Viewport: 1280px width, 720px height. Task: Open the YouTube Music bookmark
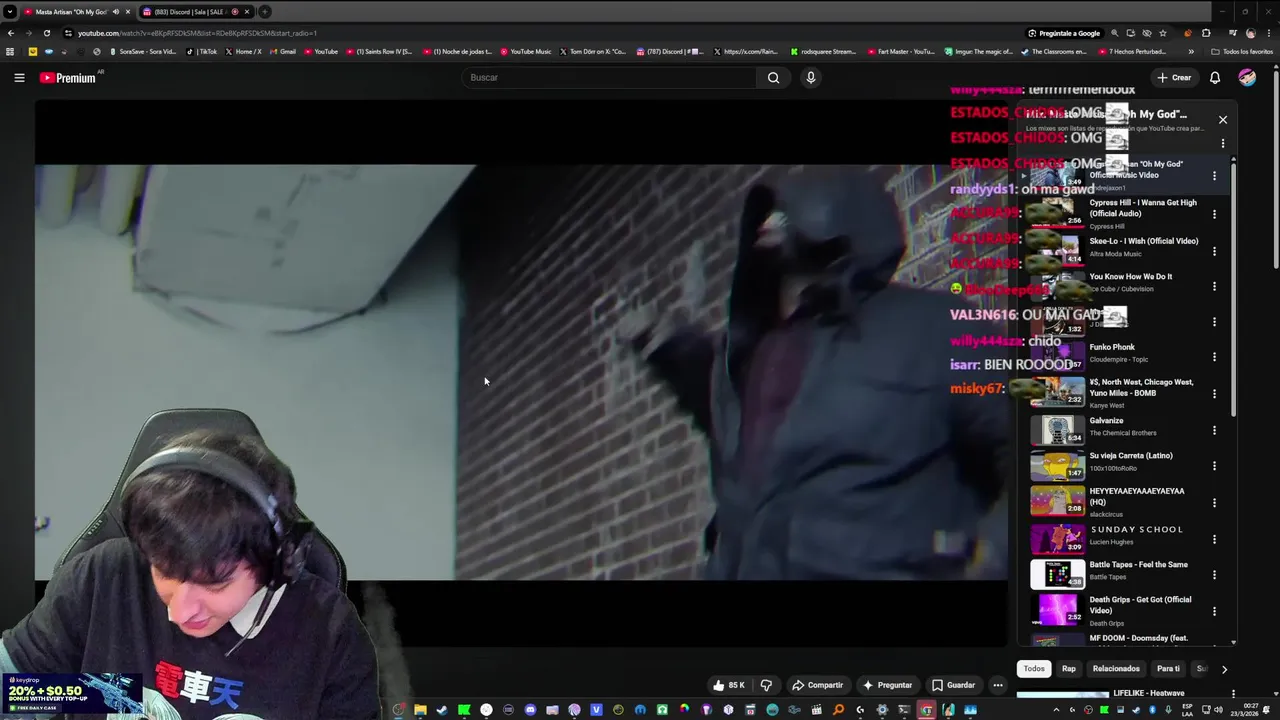click(526, 51)
